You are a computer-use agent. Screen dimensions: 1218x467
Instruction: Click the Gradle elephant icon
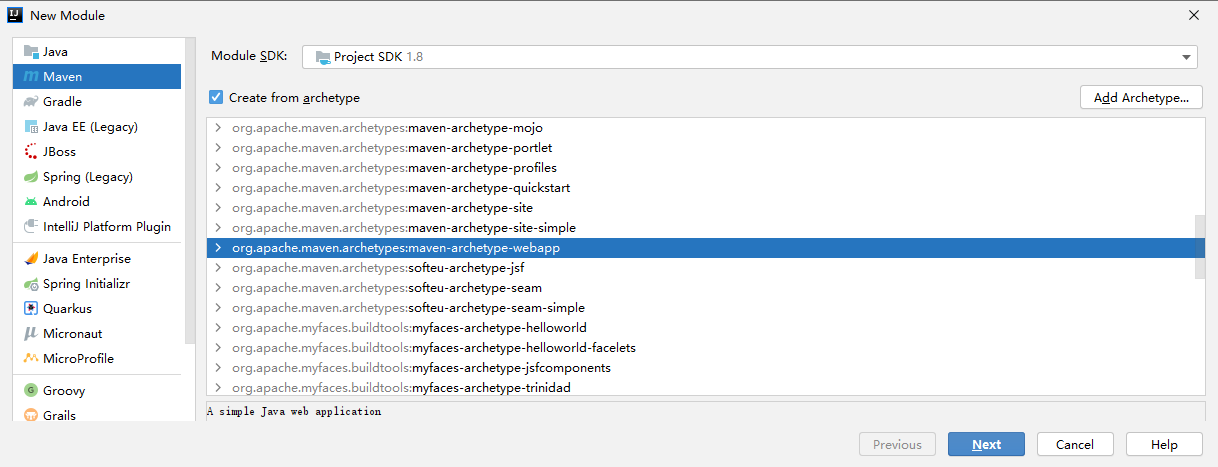pos(31,102)
